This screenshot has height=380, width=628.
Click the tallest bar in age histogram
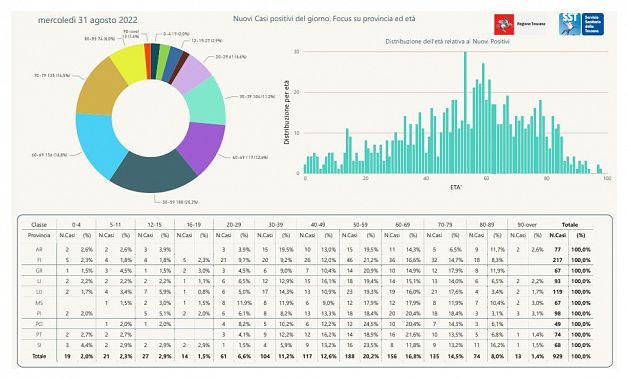coord(465,113)
